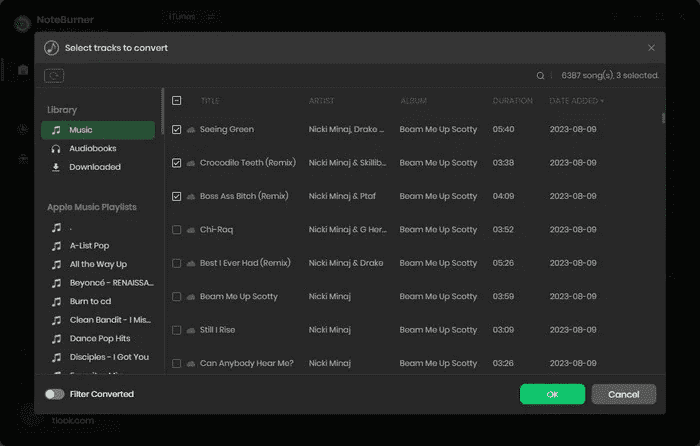Toggle the Filter Converted switch
Viewport: 700px width, 446px height.
click(55, 394)
